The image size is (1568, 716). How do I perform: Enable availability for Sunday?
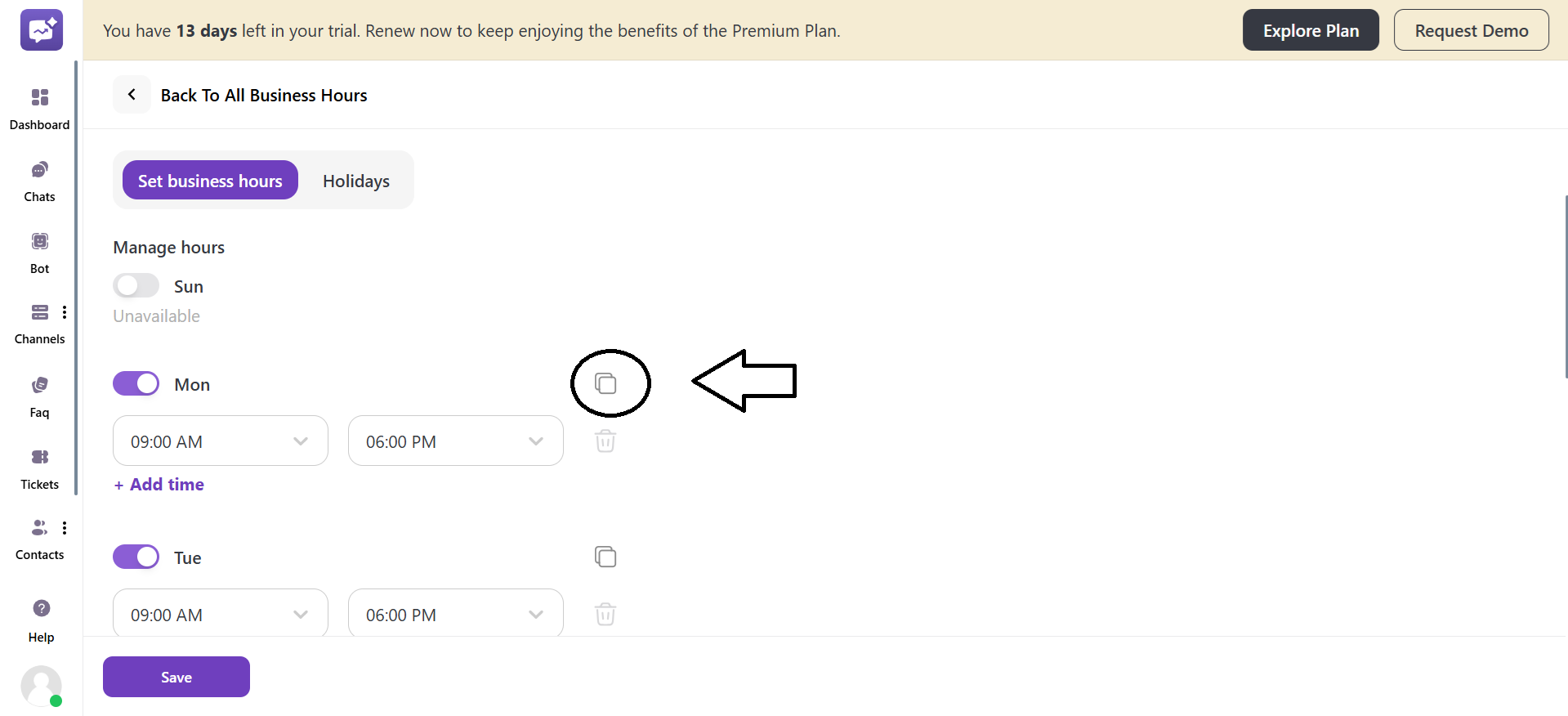pyautogui.click(x=136, y=284)
